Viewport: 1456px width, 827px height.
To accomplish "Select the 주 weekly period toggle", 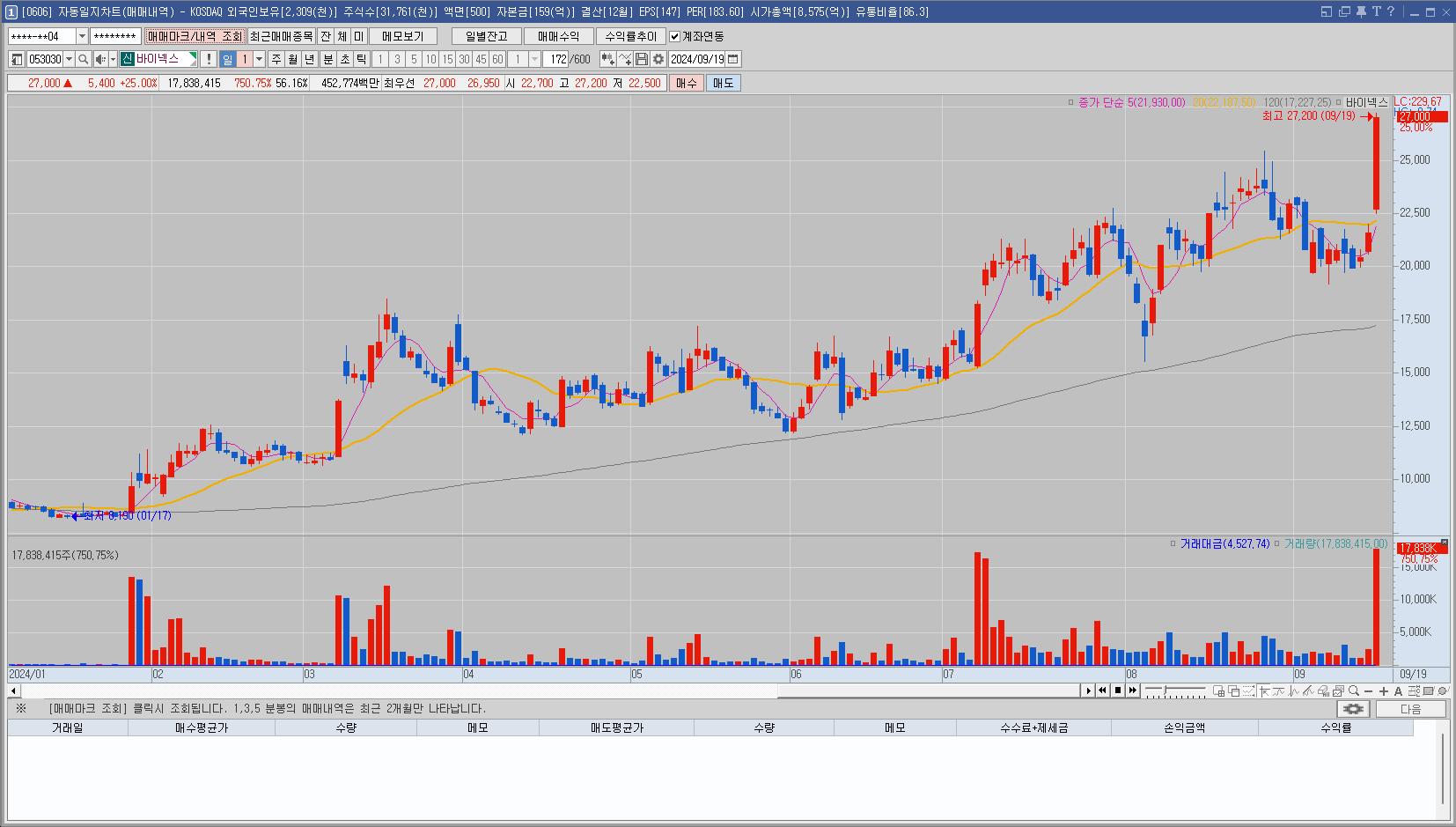I will [276, 59].
